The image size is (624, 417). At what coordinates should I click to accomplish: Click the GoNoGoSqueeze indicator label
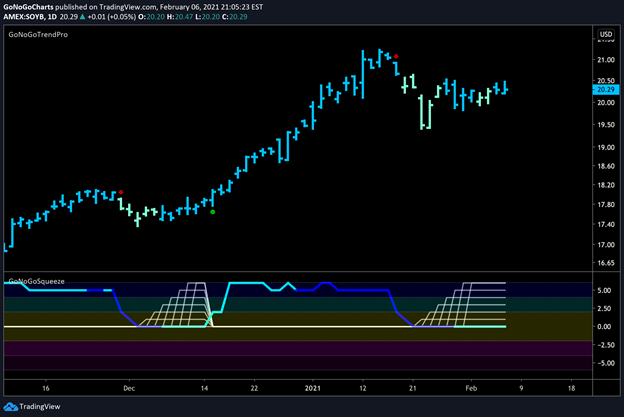(x=37, y=281)
